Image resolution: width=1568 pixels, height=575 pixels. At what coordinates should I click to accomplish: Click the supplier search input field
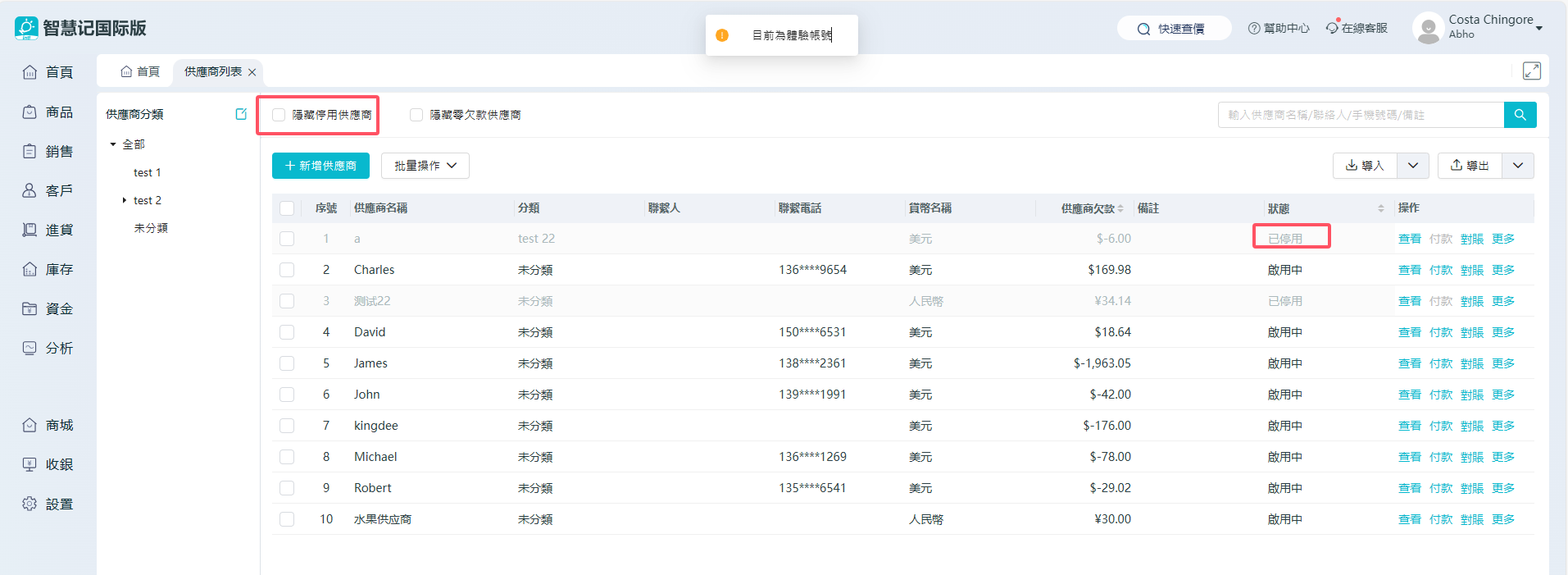coord(1361,115)
